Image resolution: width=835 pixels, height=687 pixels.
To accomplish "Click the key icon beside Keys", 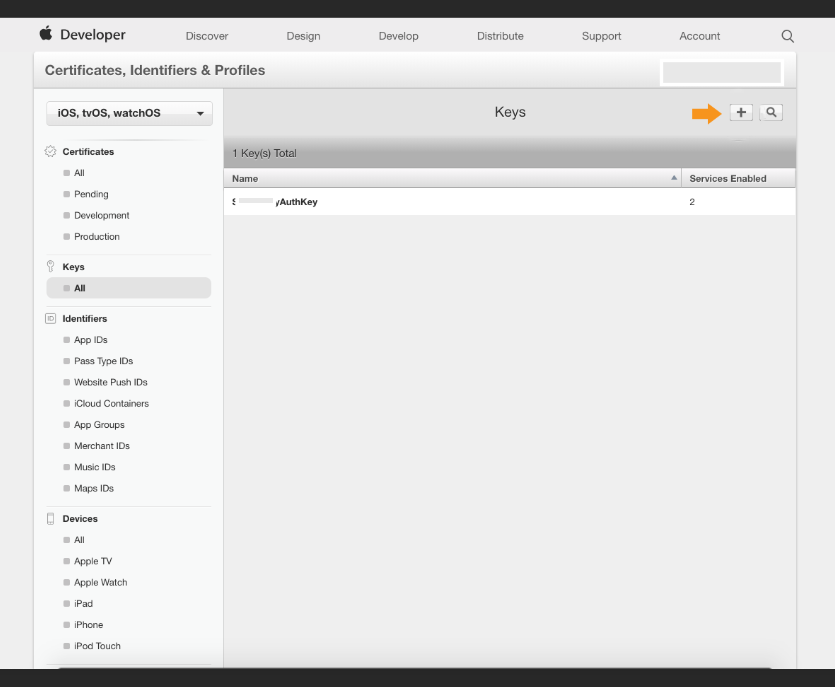I will (x=52, y=267).
